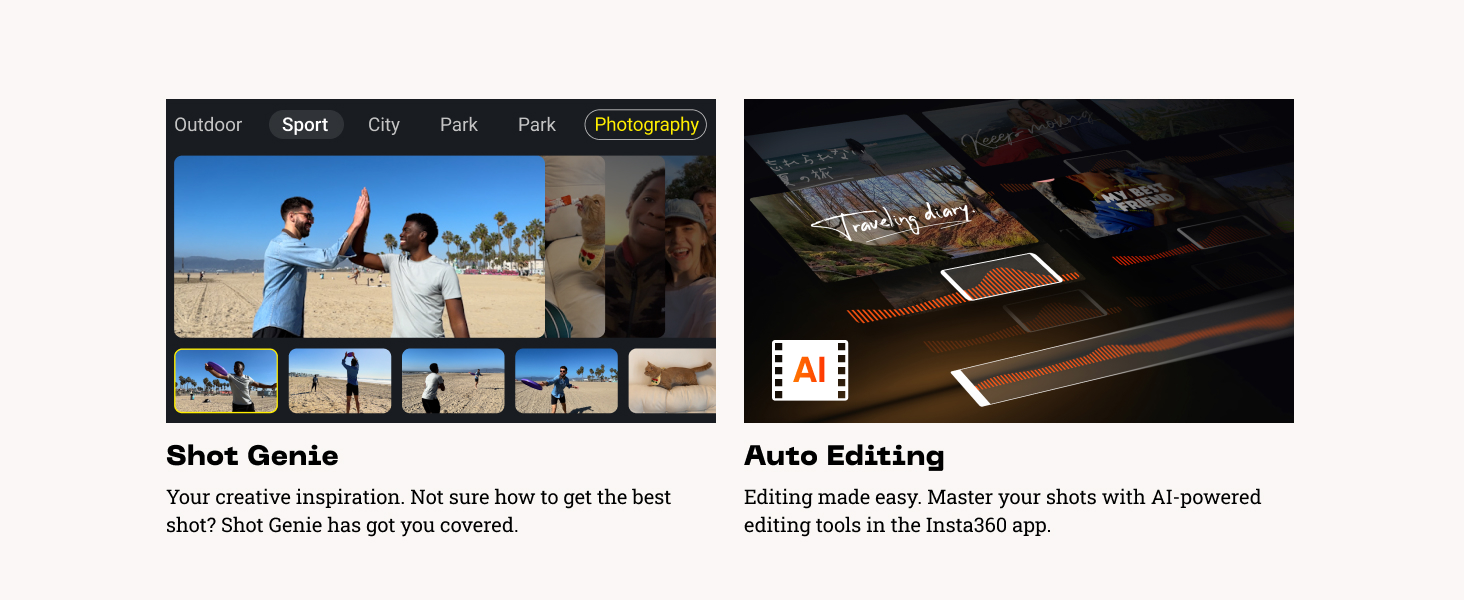The height and width of the screenshot is (600, 1464).
Task: Open the City category tab
Action: coord(384,125)
